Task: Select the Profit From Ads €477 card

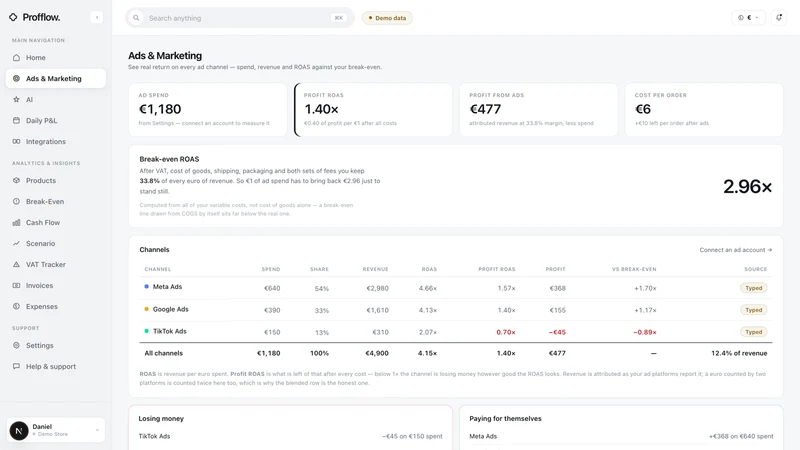Action: tap(538, 110)
